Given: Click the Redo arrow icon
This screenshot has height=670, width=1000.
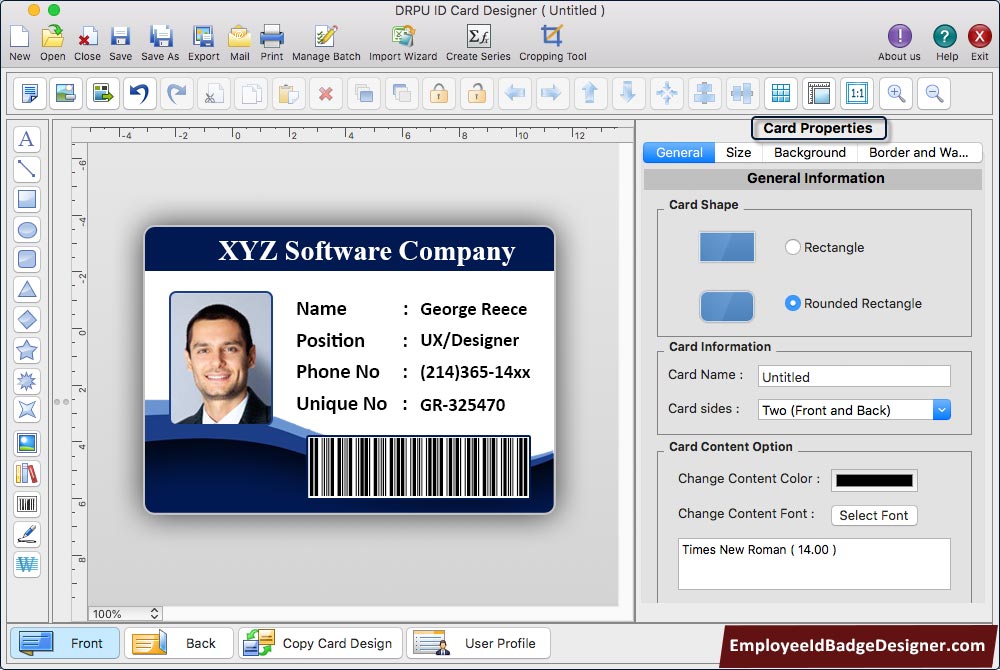Looking at the screenshot, I should pyautogui.click(x=177, y=94).
